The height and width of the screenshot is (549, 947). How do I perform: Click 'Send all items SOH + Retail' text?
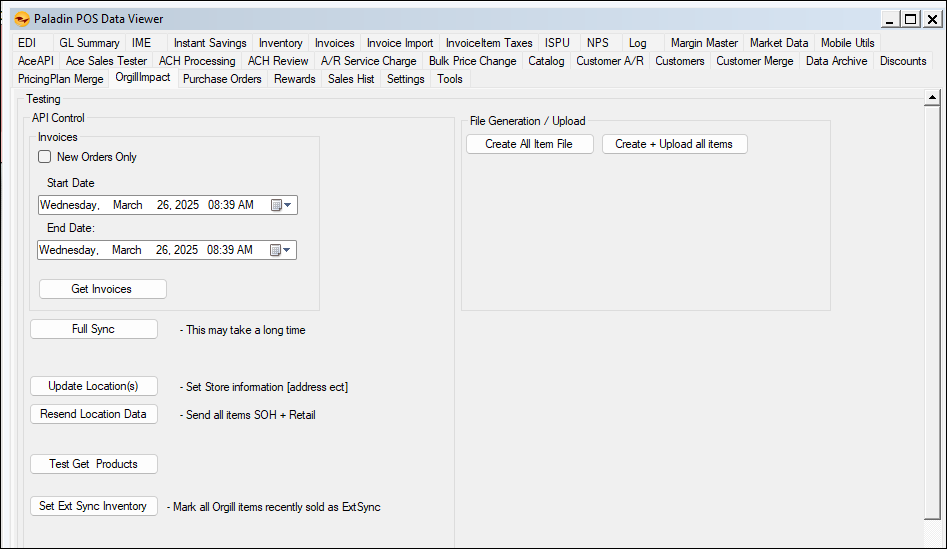(x=251, y=415)
